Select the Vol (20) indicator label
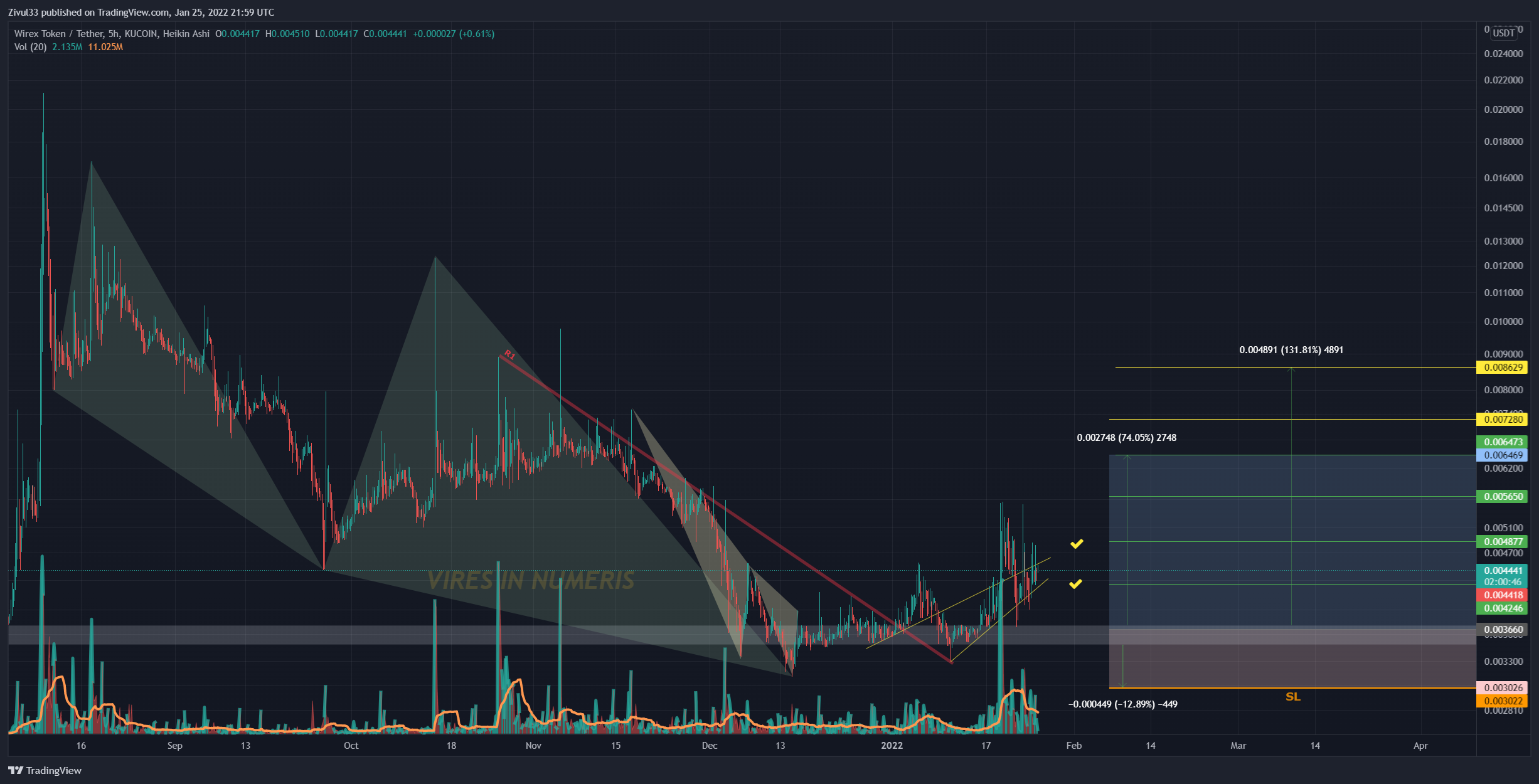 (x=30, y=47)
